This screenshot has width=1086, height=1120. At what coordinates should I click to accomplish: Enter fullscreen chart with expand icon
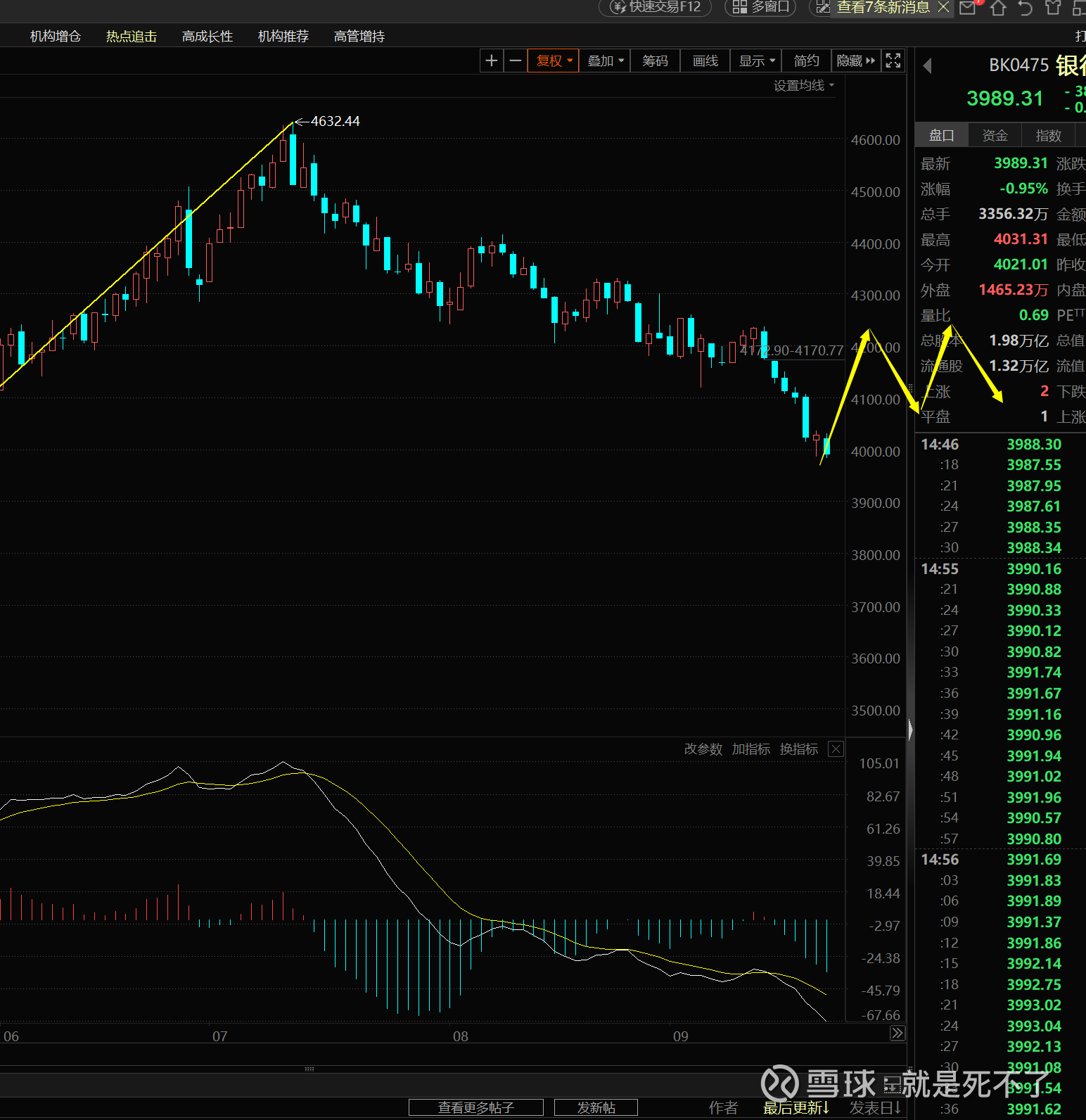click(x=893, y=61)
